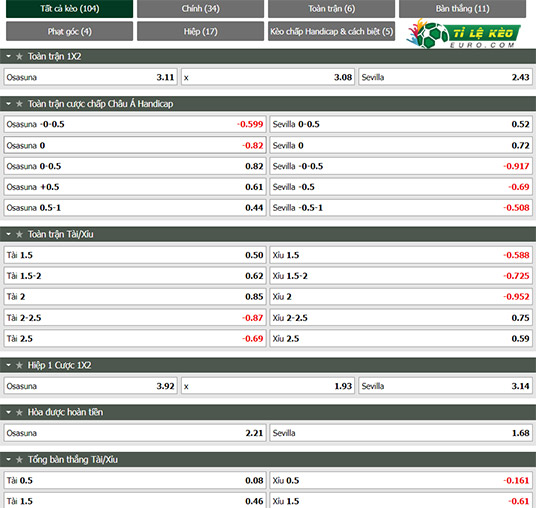536x508 pixels.
Task: Open the Phạt góc (4) tab
Action: pos(69,31)
